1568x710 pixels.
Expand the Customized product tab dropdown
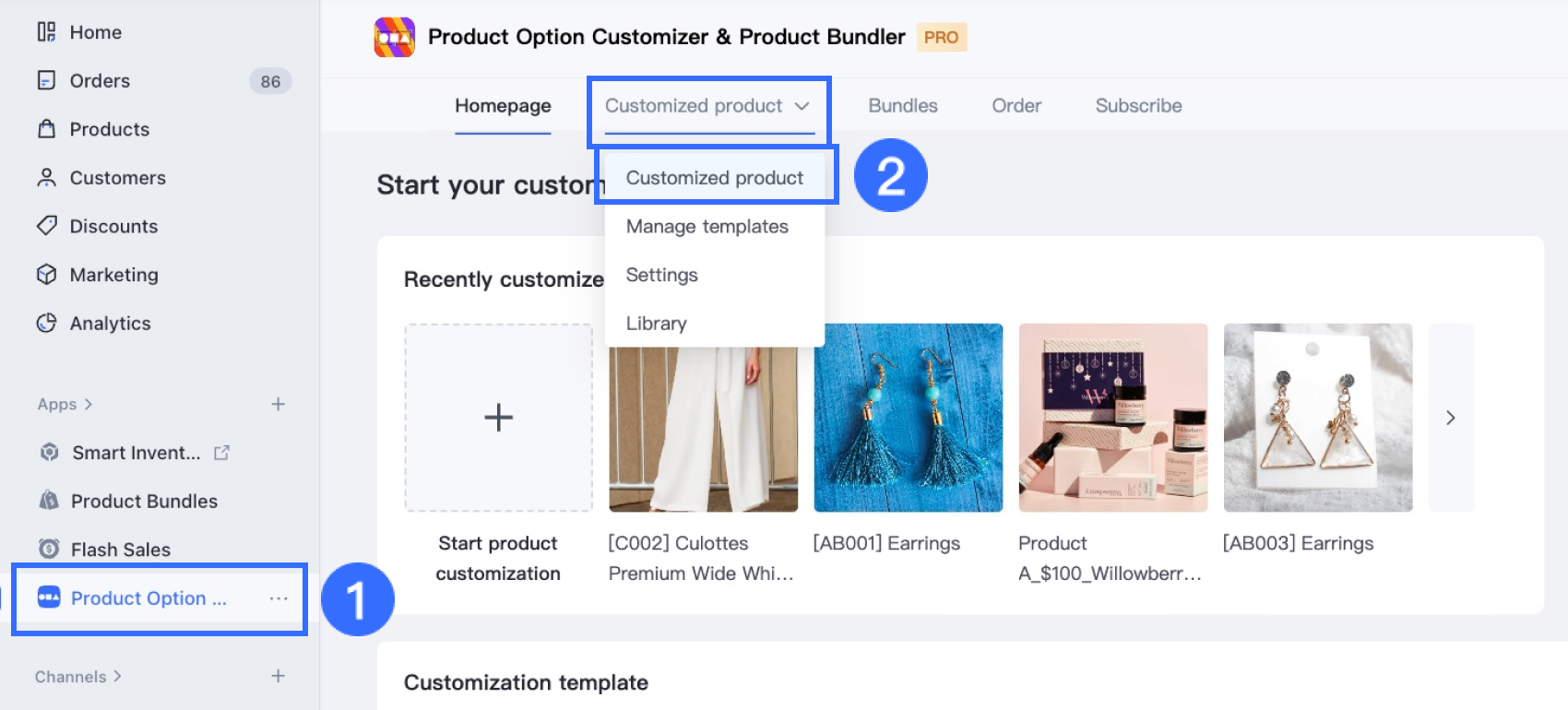point(802,106)
